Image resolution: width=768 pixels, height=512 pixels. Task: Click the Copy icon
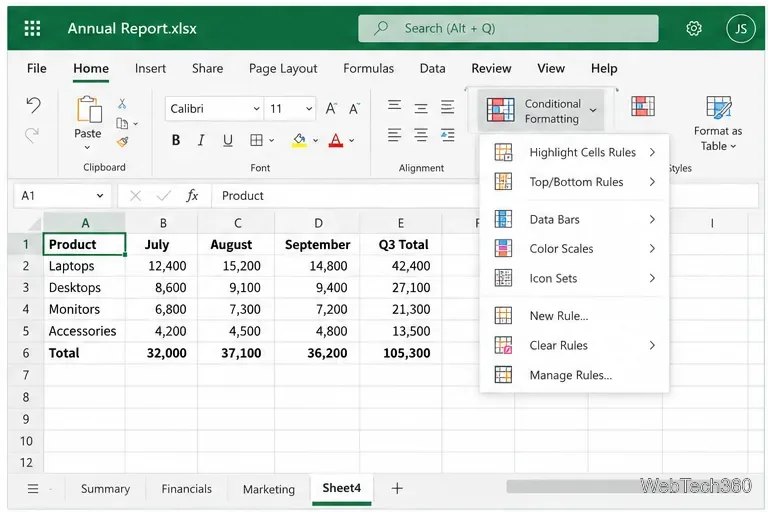click(122, 123)
